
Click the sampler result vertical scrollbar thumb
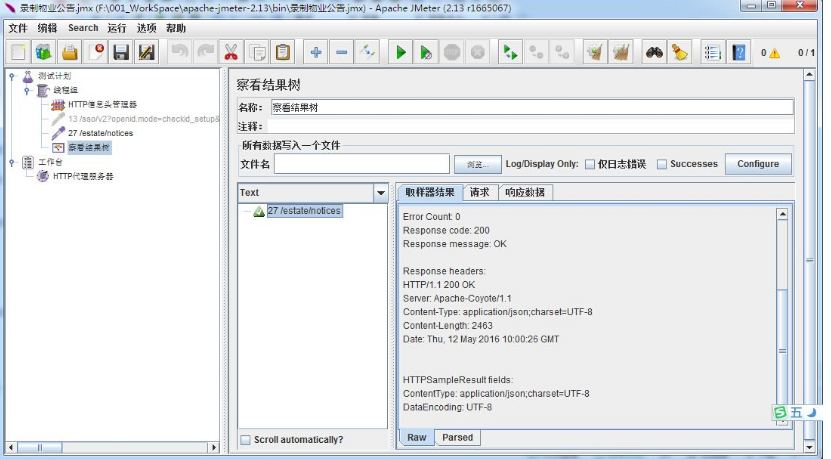click(x=782, y=353)
